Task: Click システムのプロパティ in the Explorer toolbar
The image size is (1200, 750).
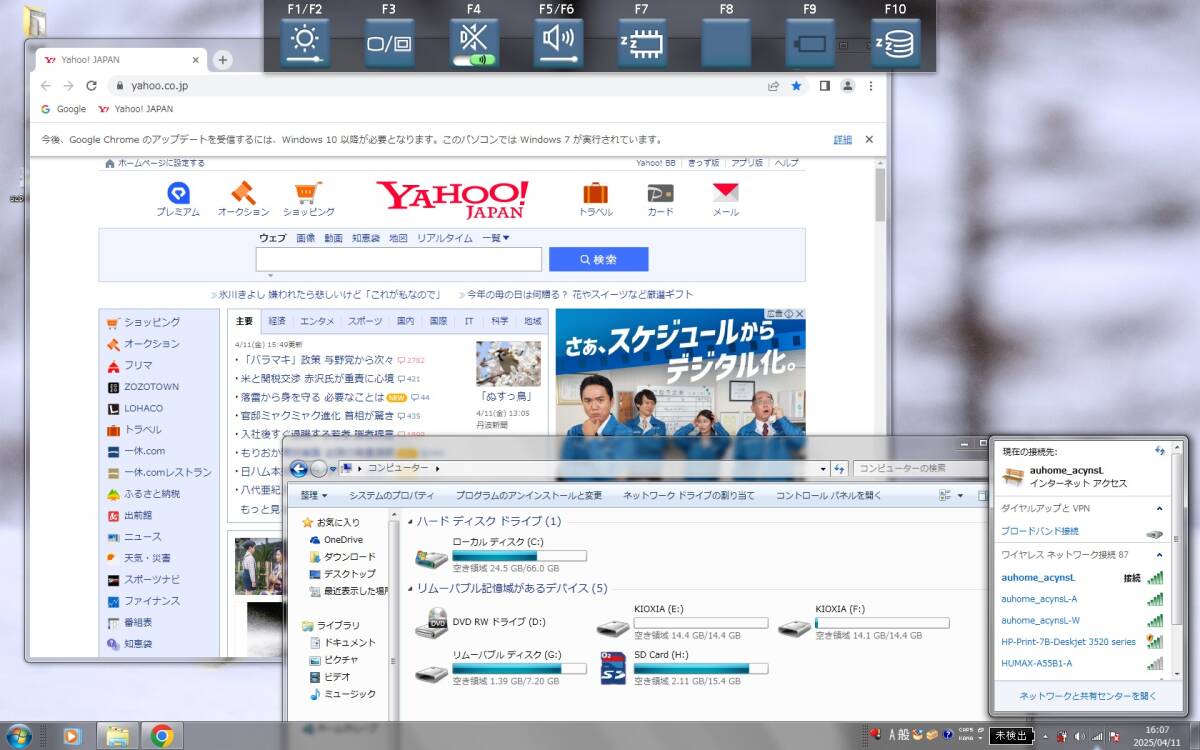Action: [391, 495]
